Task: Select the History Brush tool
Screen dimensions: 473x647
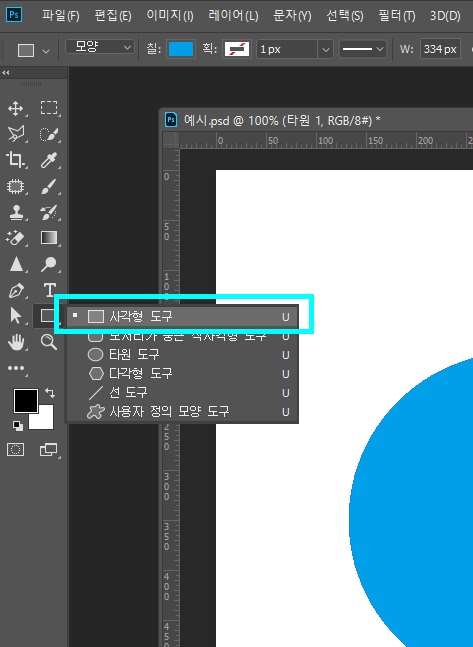Action: tap(49, 213)
